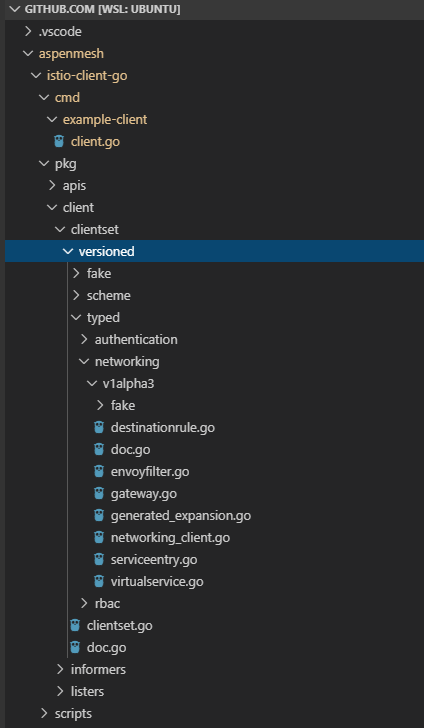424x728 pixels.
Task: Click the Go icon next to networking_client.go
Action: pos(98,537)
